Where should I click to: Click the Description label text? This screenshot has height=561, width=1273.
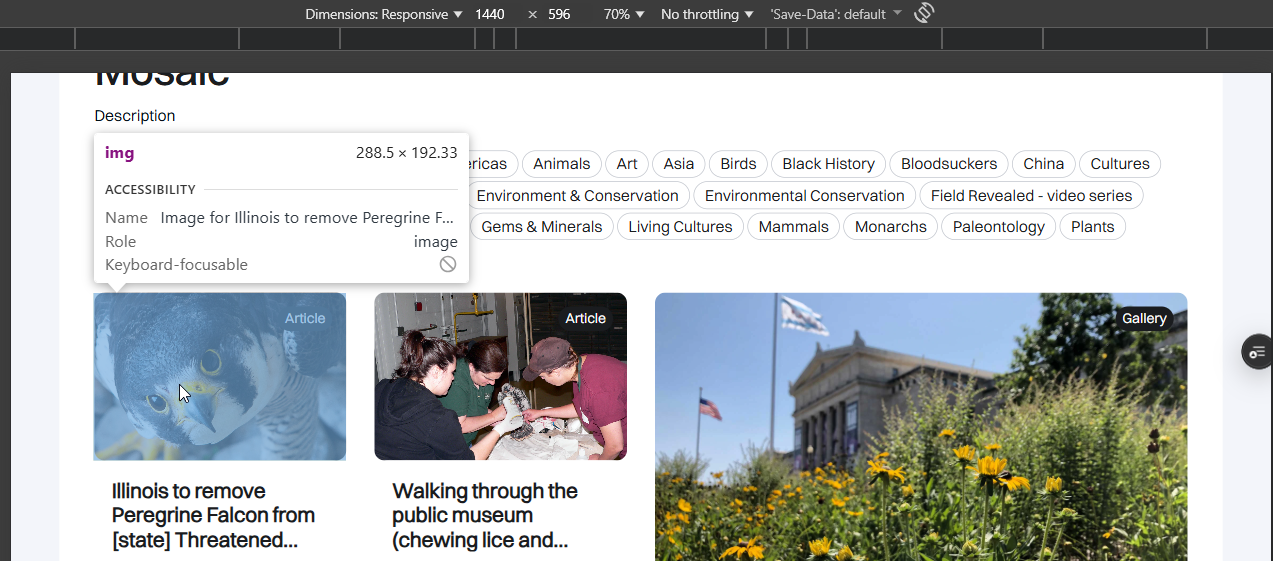135,116
